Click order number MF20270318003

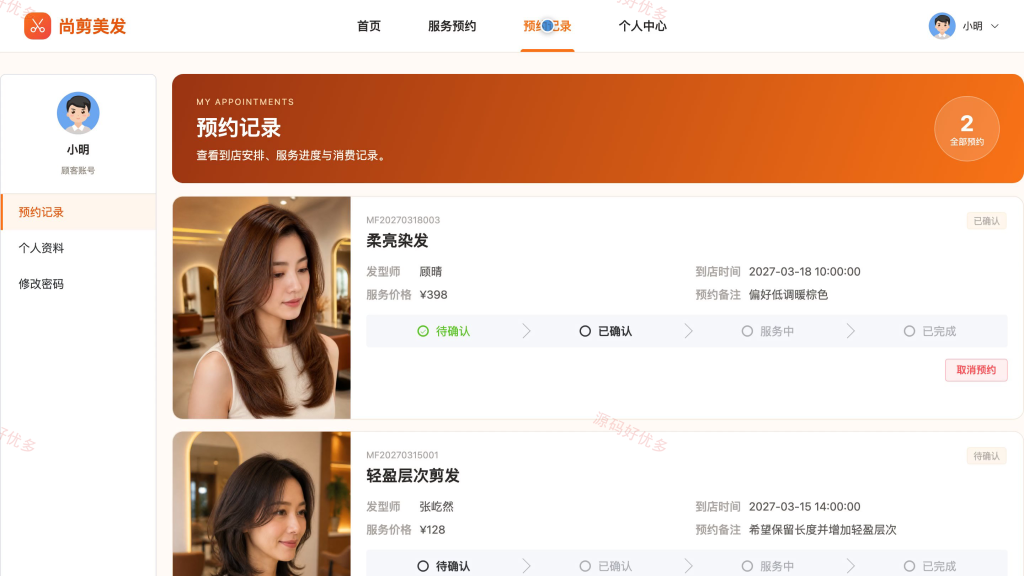(x=403, y=220)
